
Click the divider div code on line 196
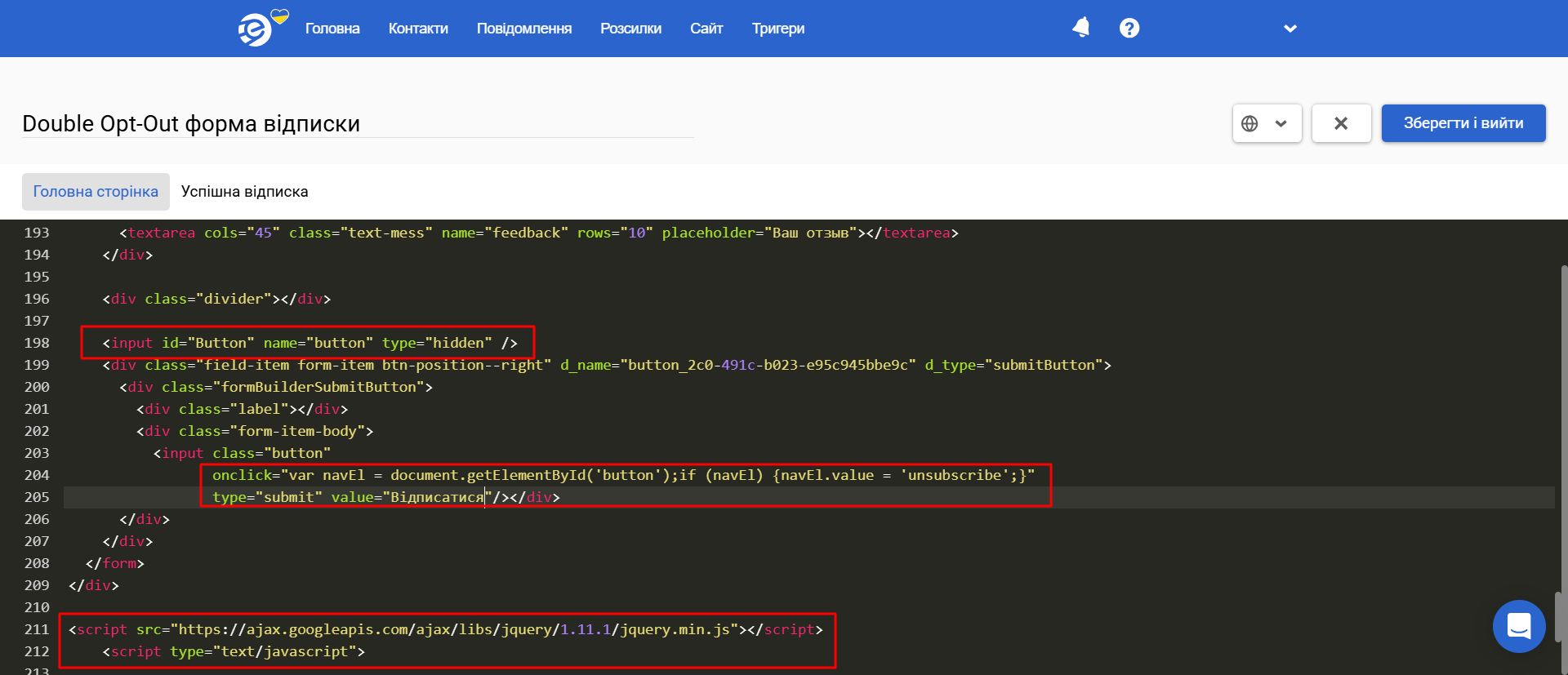[x=216, y=299]
